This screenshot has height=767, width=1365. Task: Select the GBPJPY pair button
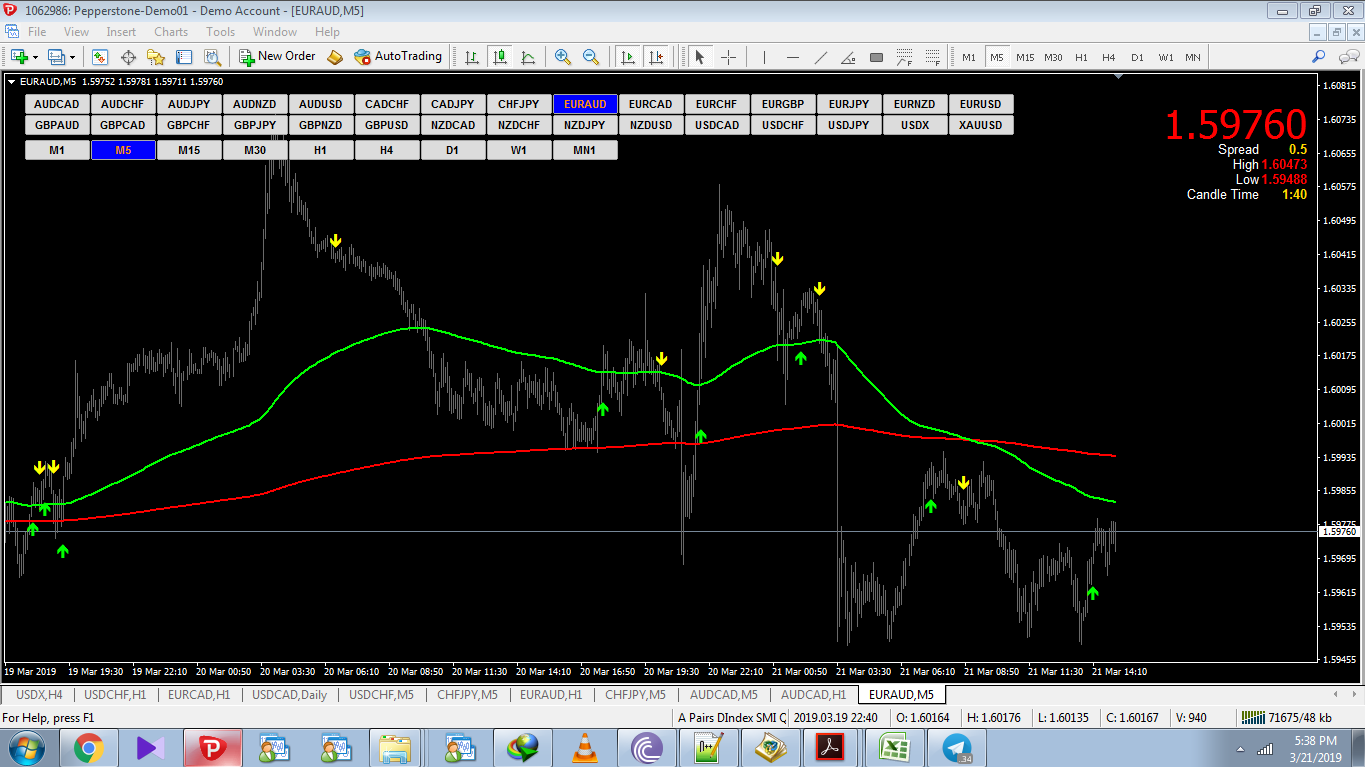(255, 125)
